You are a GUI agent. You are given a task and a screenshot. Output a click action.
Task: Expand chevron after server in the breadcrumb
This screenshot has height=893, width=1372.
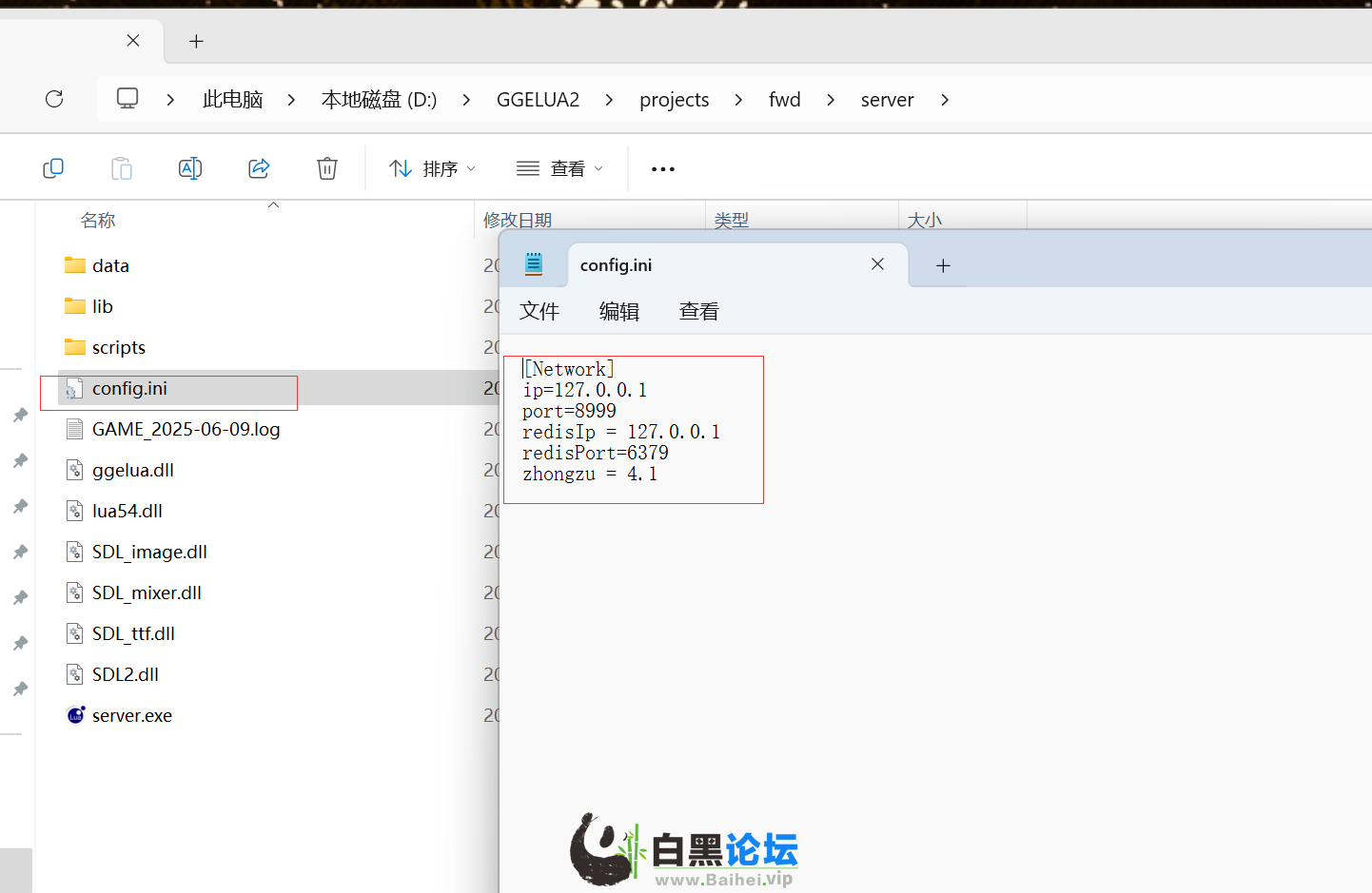[x=945, y=100]
